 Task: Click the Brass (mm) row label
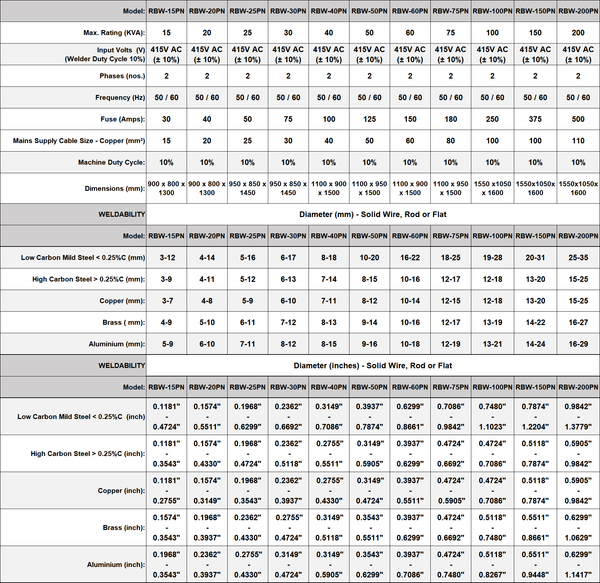point(123,321)
